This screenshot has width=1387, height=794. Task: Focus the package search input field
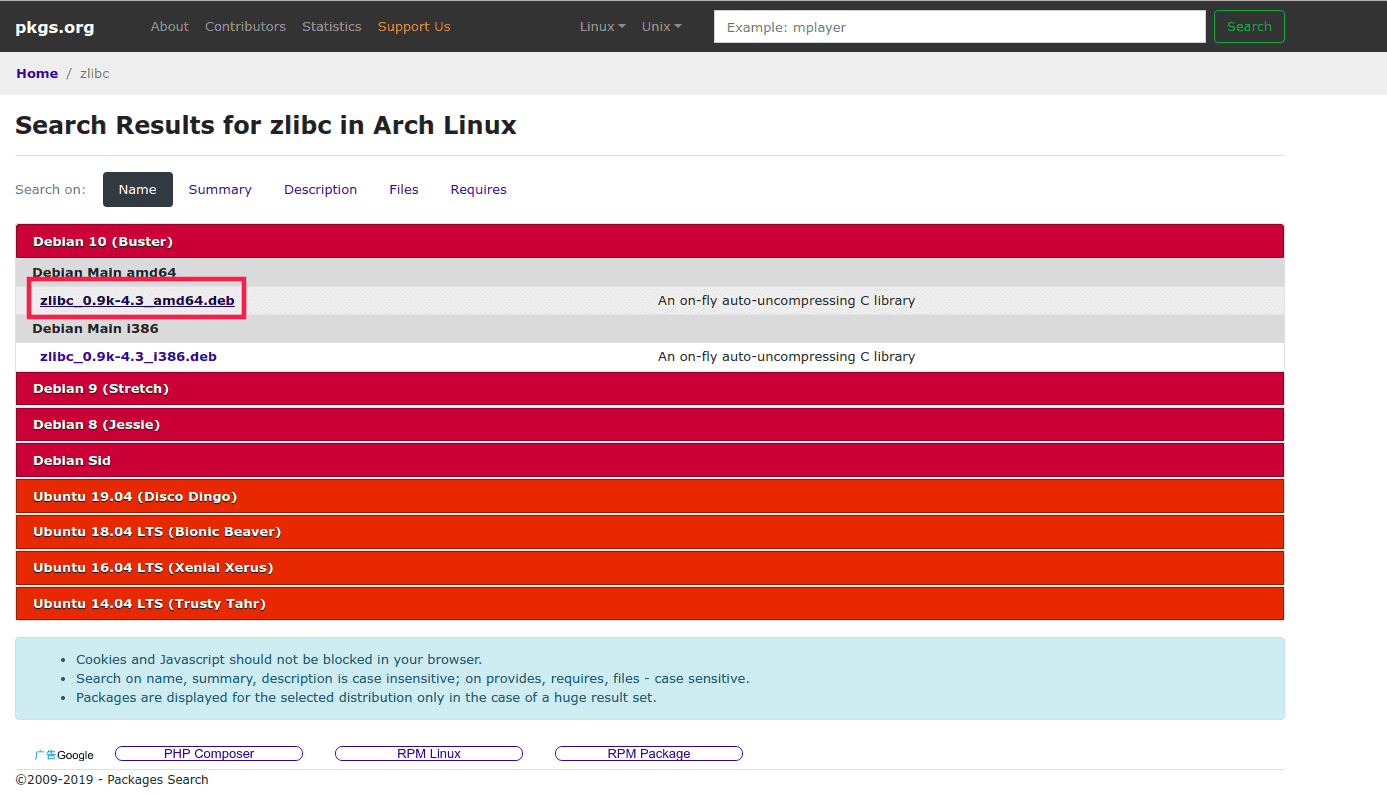[959, 27]
